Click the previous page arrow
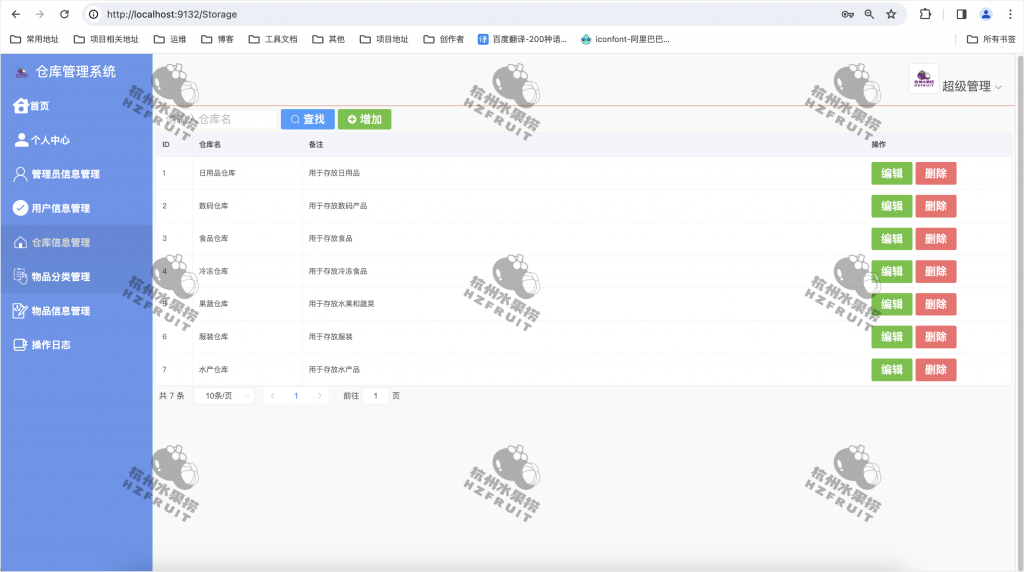 [x=272, y=396]
